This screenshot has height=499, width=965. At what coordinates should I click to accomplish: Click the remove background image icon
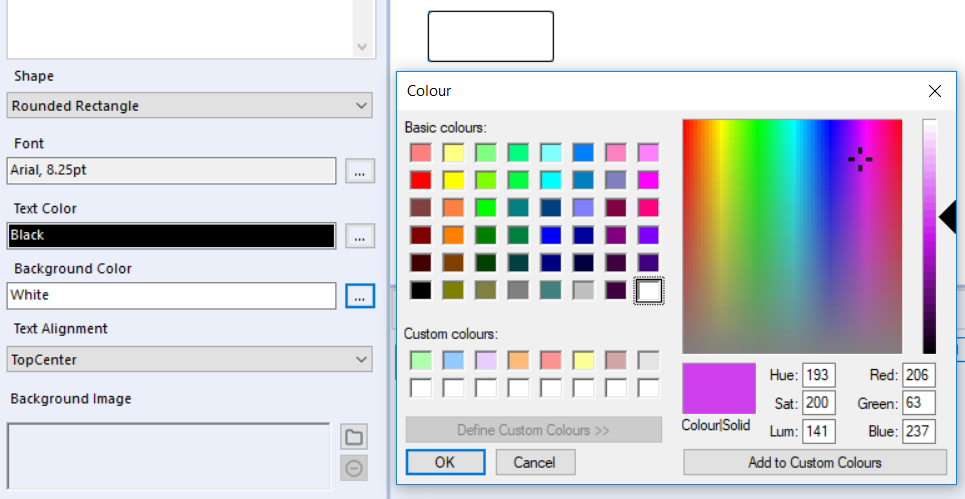tap(354, 468)
